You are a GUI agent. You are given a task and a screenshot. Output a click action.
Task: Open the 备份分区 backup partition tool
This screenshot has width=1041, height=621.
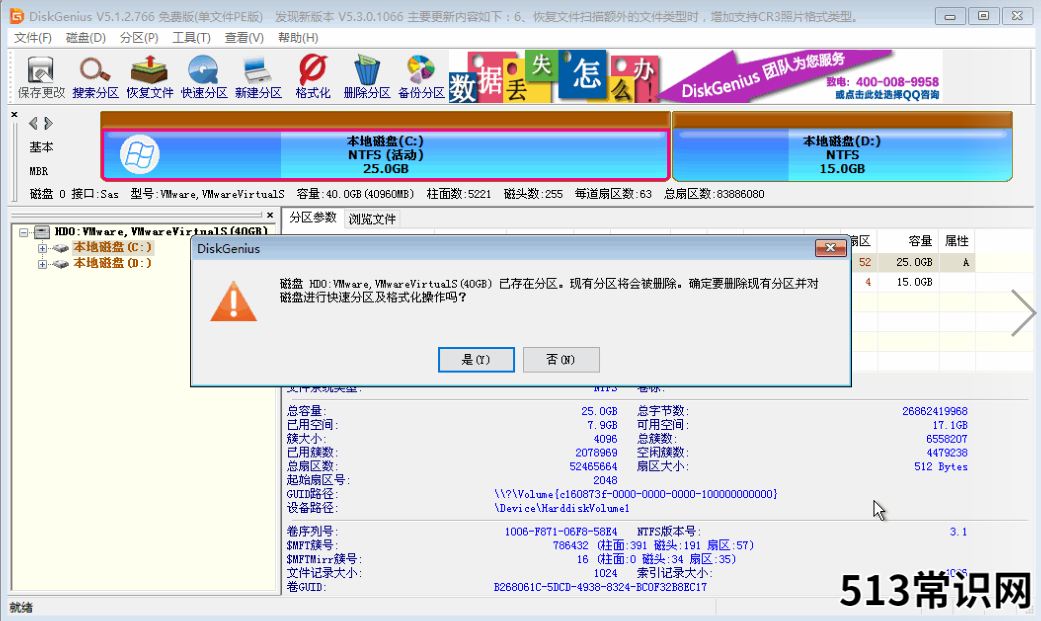pyautogui.click(x=421, y=78)
